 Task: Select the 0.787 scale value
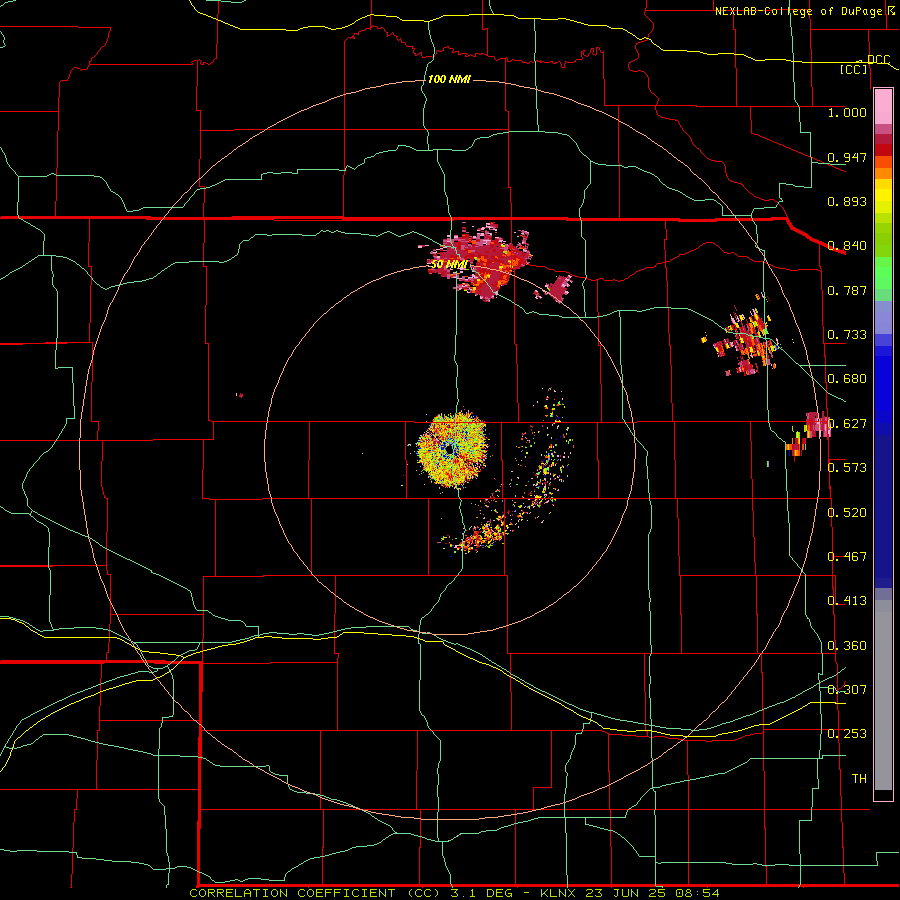(847, 290)
